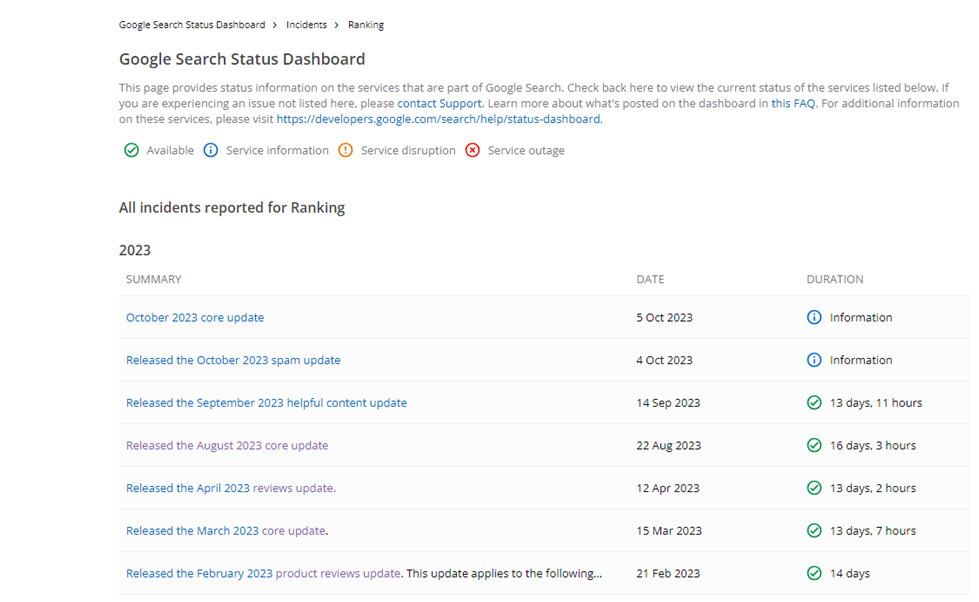Click the chevron after Incidents breadcrumb
Image resolution: width=979 pixels, height=602 pixels.
[337, 25]
